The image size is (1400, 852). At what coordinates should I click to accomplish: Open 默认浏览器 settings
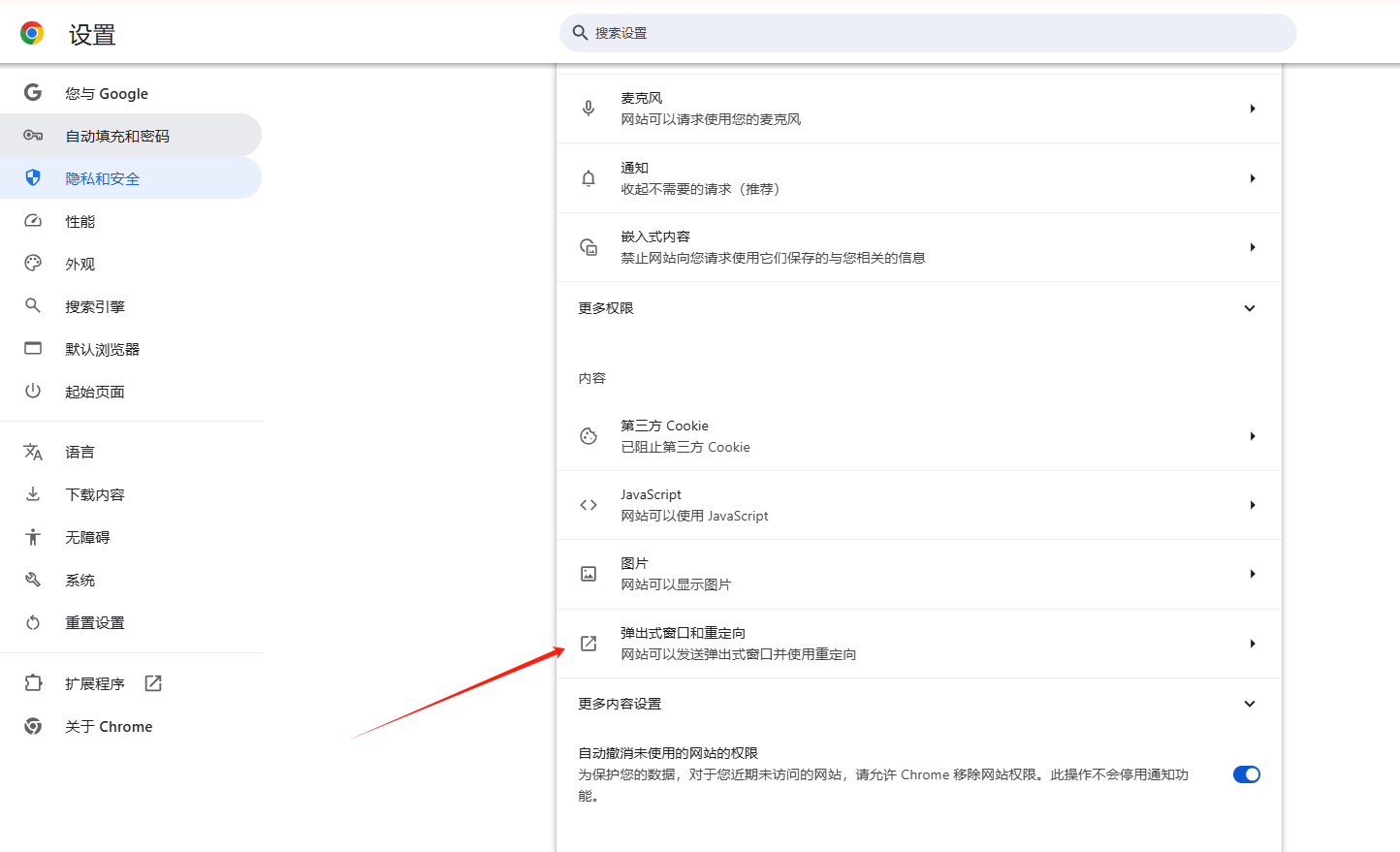coord(131,349)
